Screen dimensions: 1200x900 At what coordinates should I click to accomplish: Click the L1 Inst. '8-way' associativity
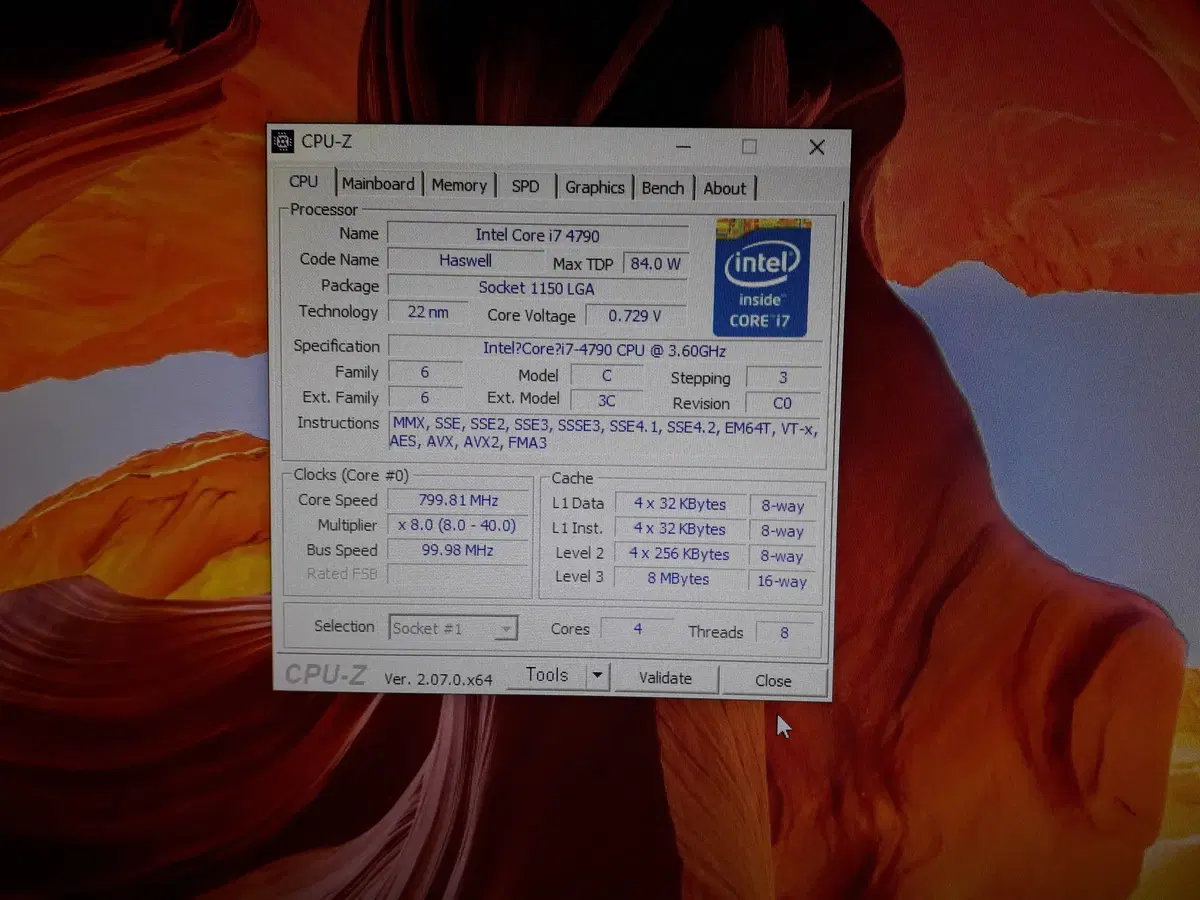(782, 531)
